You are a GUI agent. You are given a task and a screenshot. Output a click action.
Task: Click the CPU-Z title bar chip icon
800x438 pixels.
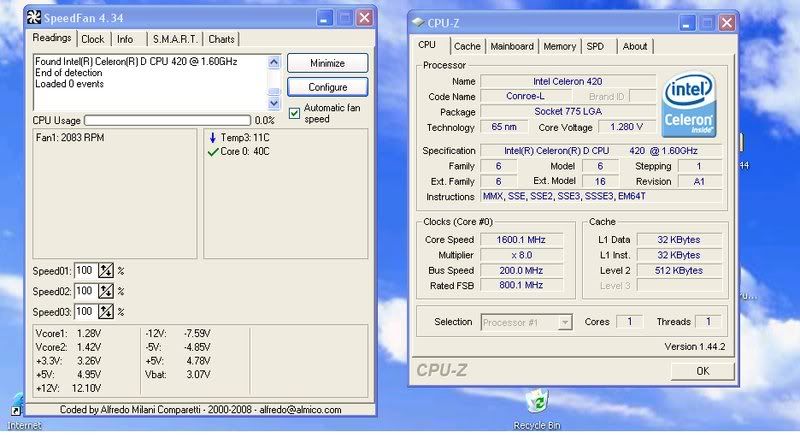click(x=418, y=22)
